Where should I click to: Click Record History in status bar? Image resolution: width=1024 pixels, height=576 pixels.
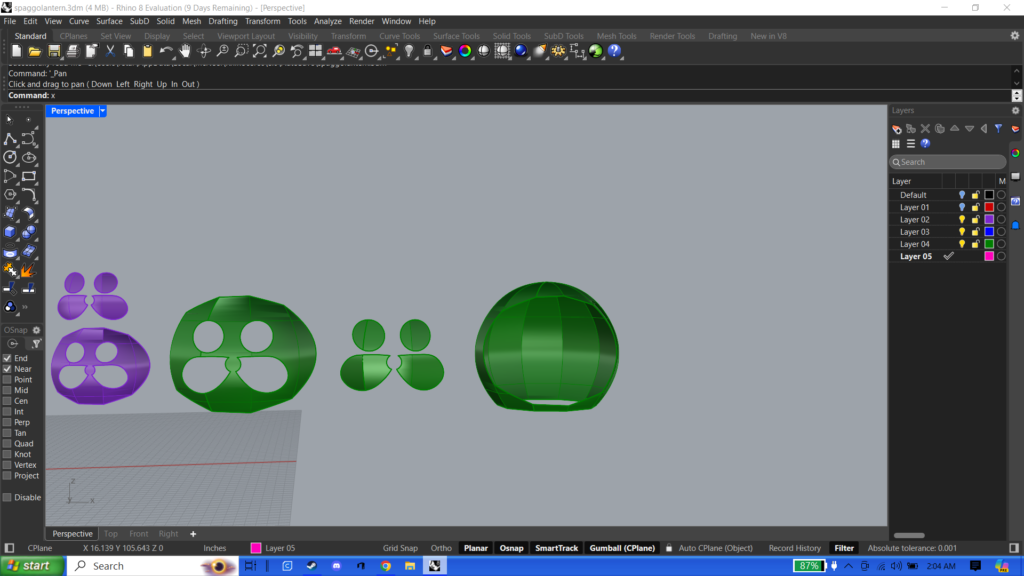794,548
